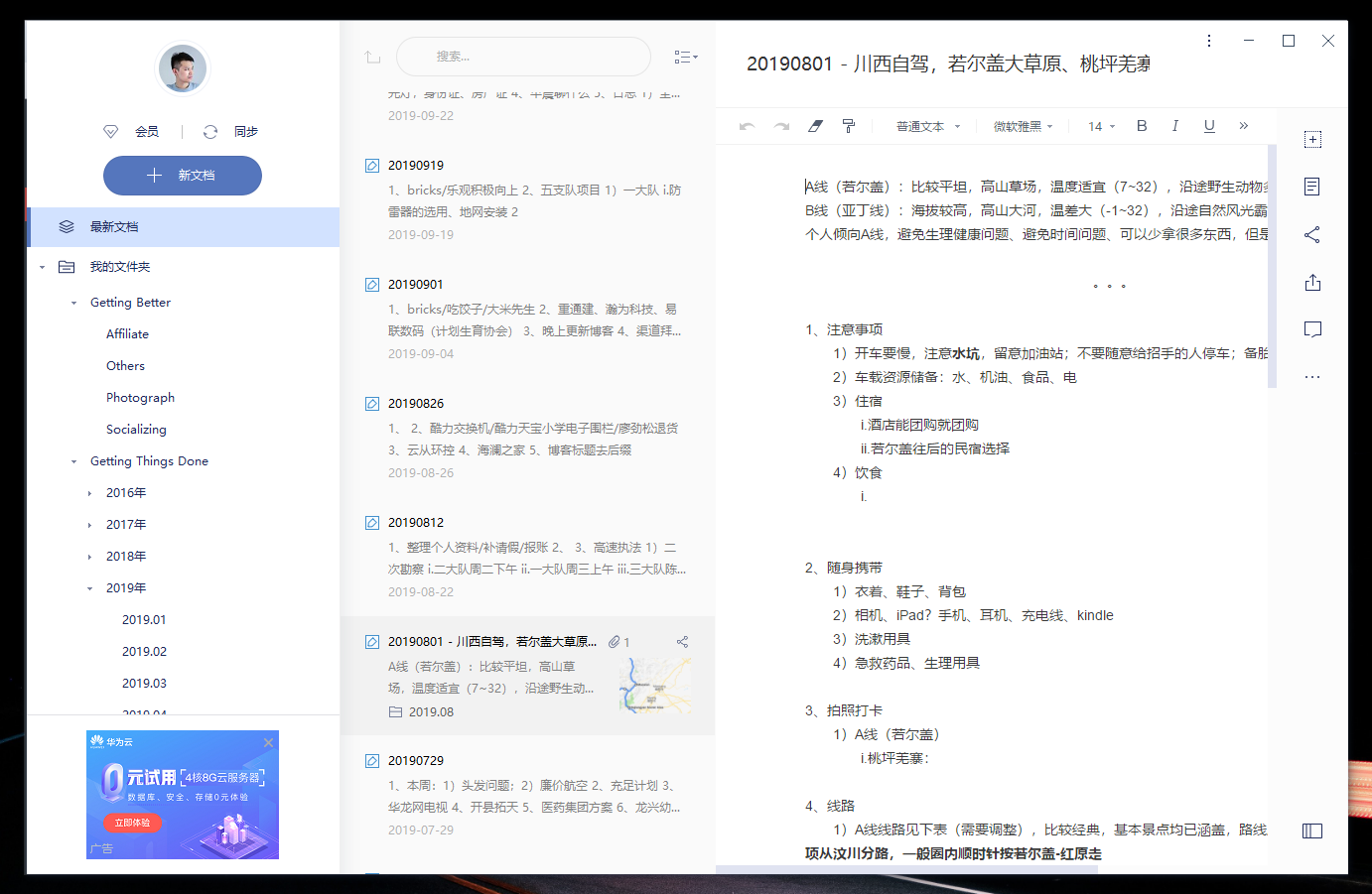Open sharing via the share icon on right sidebar
This screenshot has width=1372, height=894.
1312,234
